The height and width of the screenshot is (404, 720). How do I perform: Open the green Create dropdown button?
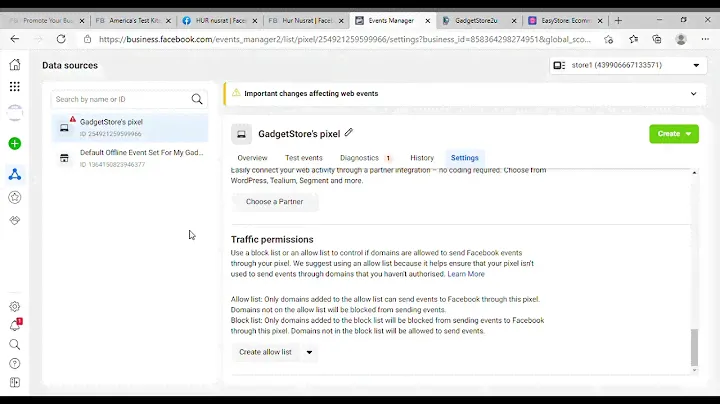(x=673, y=134)
